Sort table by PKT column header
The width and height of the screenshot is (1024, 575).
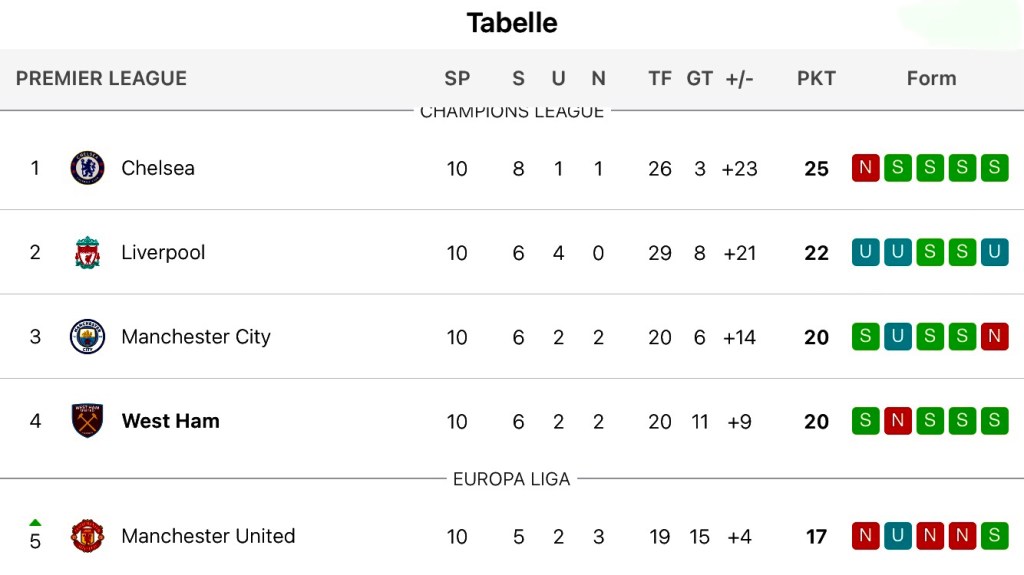click(x=816, y=78)
